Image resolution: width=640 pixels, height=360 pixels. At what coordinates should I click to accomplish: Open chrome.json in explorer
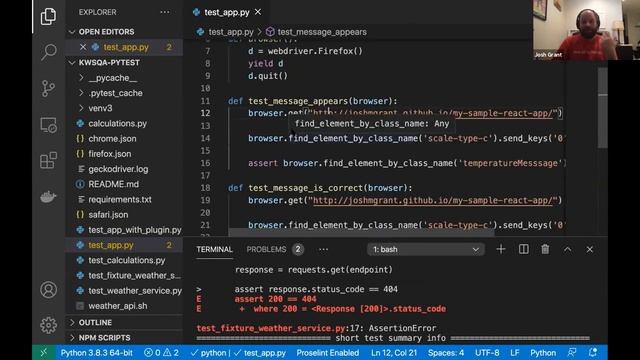point(124,138)
